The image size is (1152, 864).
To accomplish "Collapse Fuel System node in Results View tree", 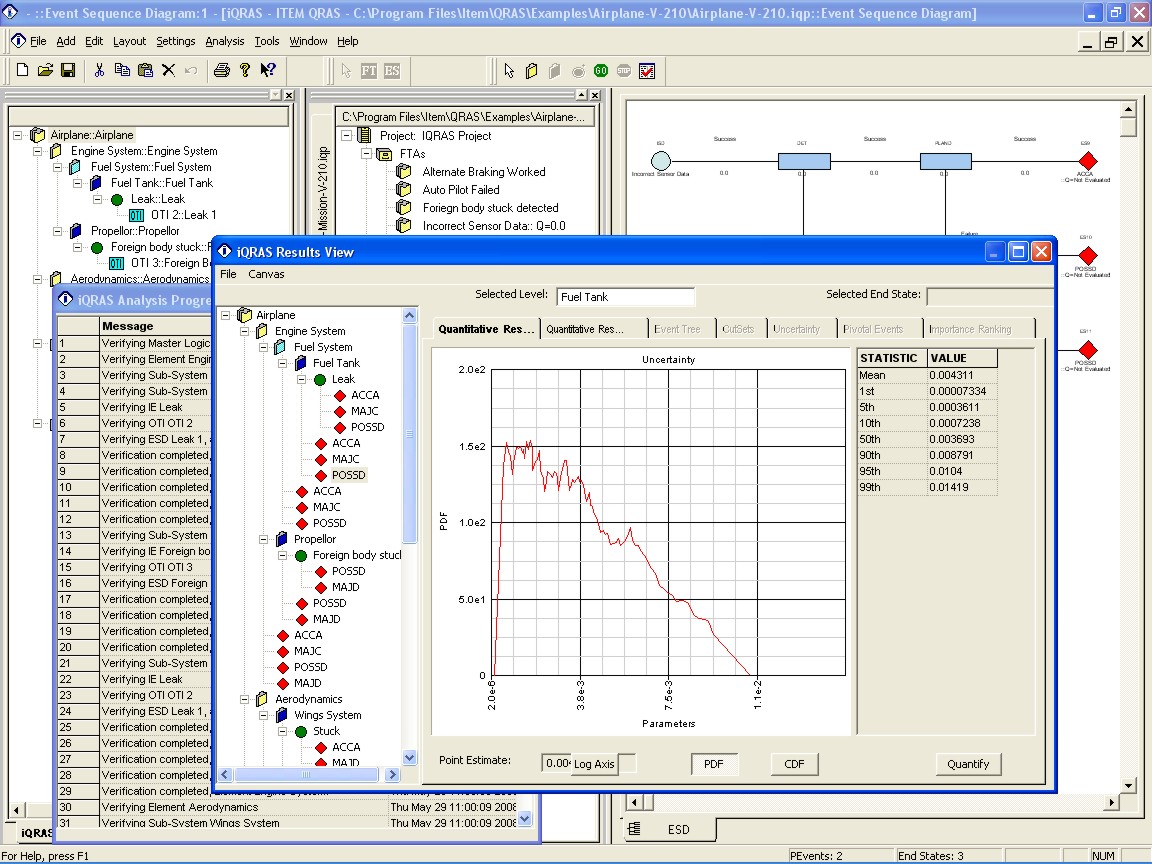I will click(x=264, y=348).
